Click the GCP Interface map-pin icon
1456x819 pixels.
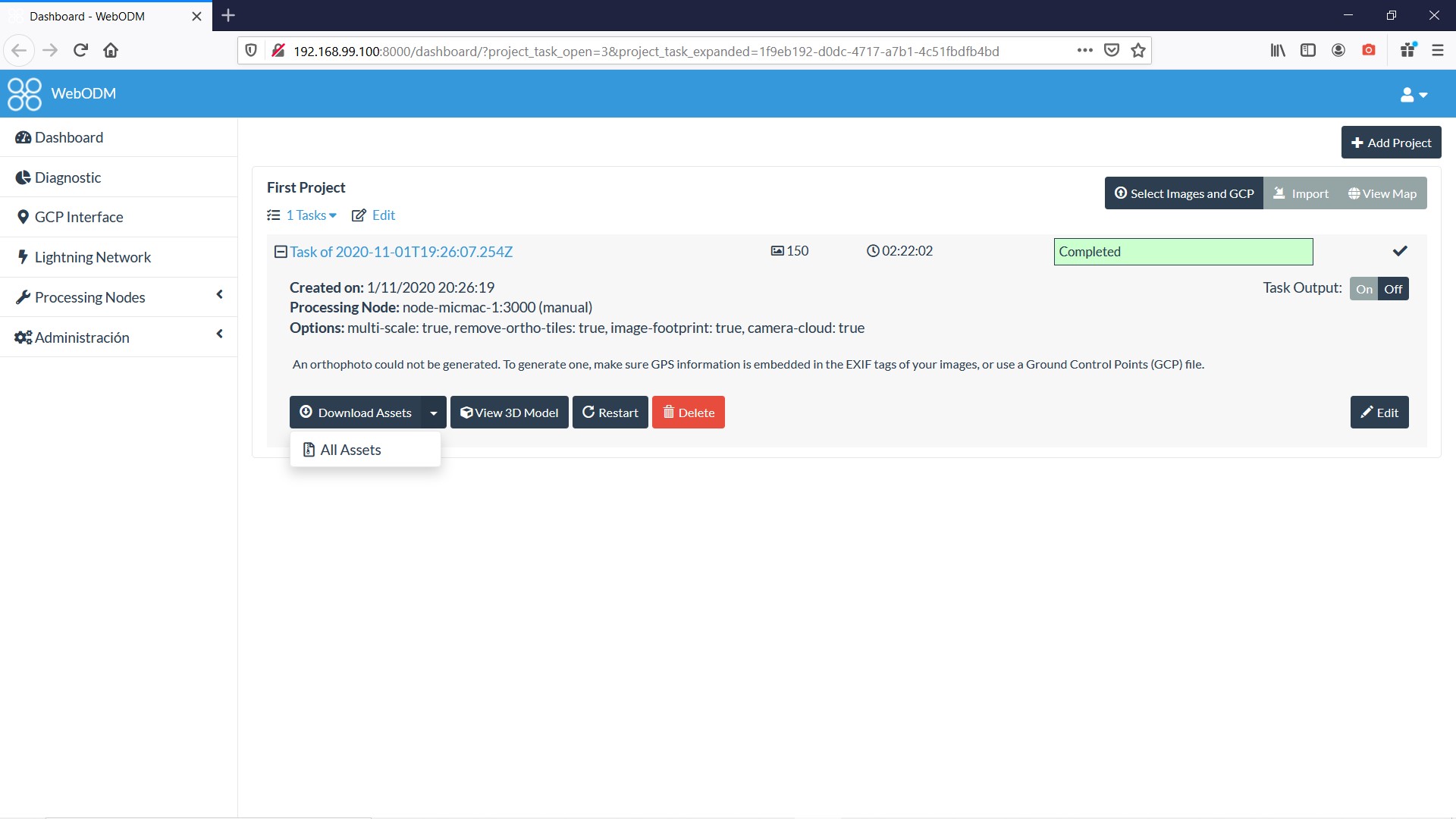coord(23,217)
